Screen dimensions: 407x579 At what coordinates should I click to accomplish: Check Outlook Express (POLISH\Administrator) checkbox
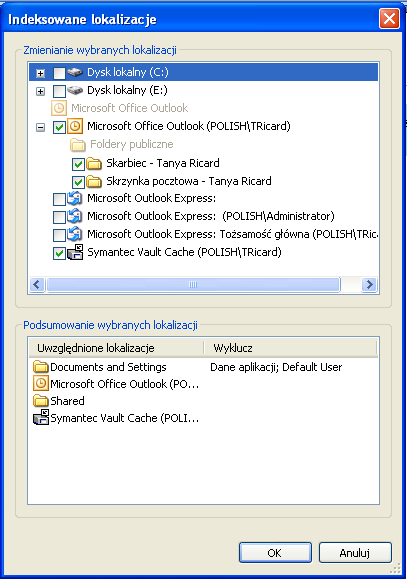59,217
